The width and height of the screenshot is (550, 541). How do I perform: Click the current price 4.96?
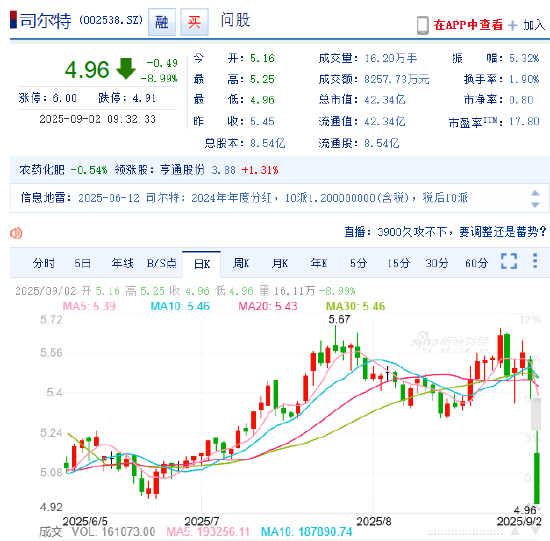(x=87, y=69)
